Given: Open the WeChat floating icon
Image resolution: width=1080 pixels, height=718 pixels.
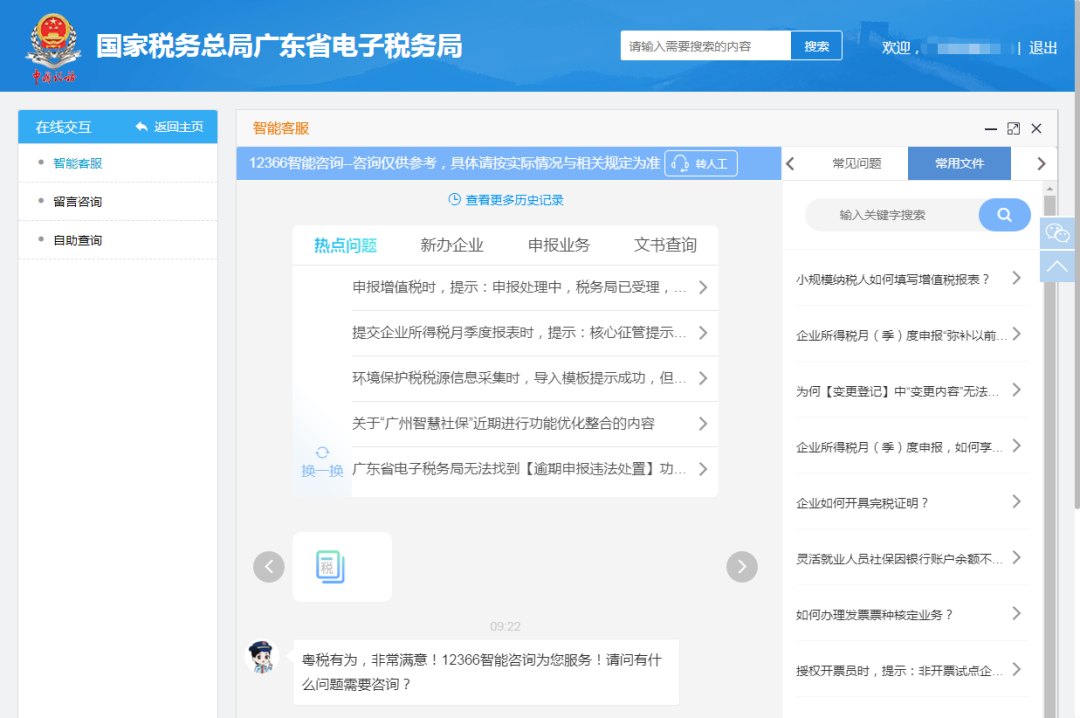Looking at the screenshot, I should (1057, 233).
